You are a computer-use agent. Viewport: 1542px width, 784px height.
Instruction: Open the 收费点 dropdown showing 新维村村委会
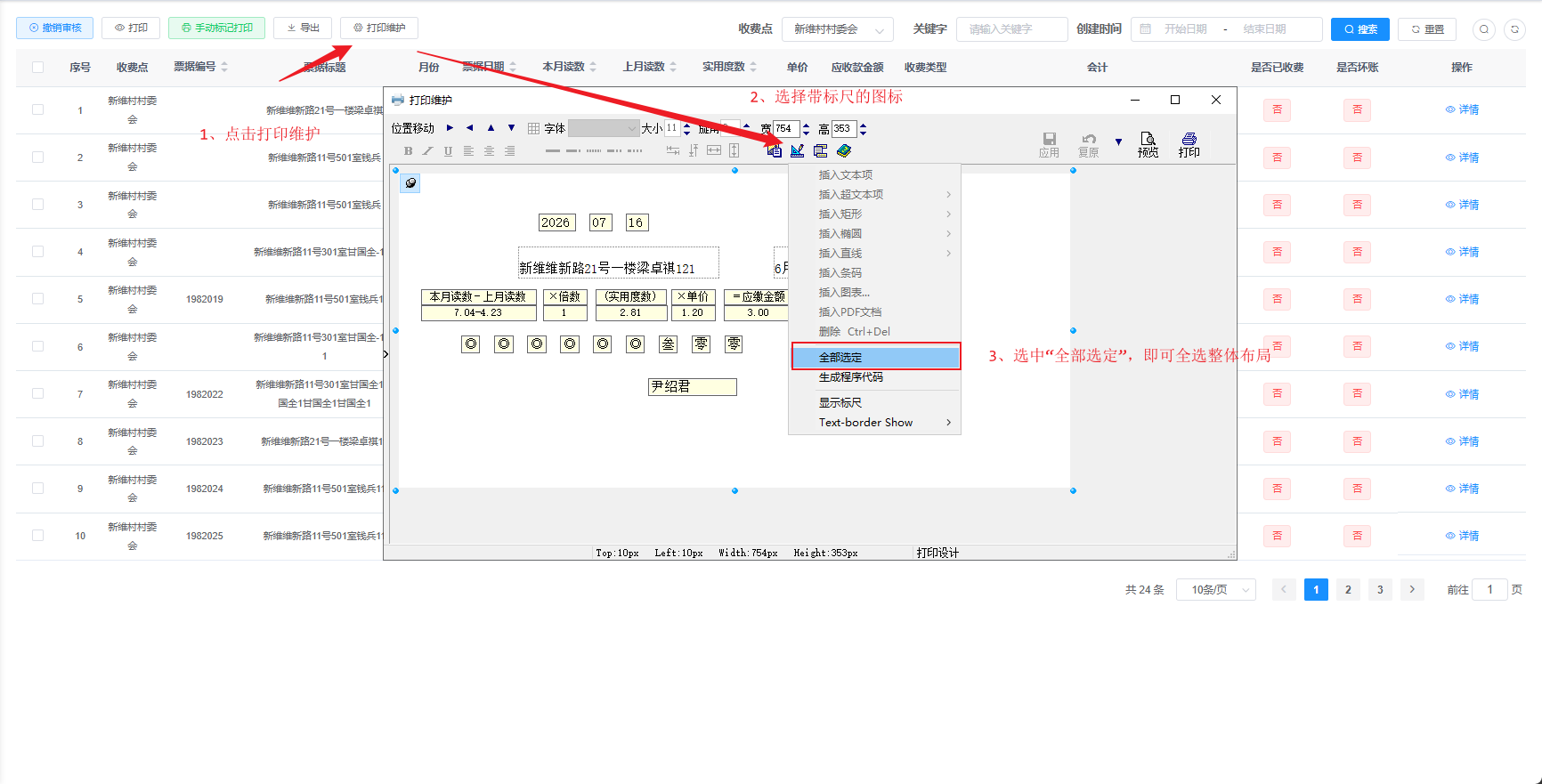tap(838, 29)
